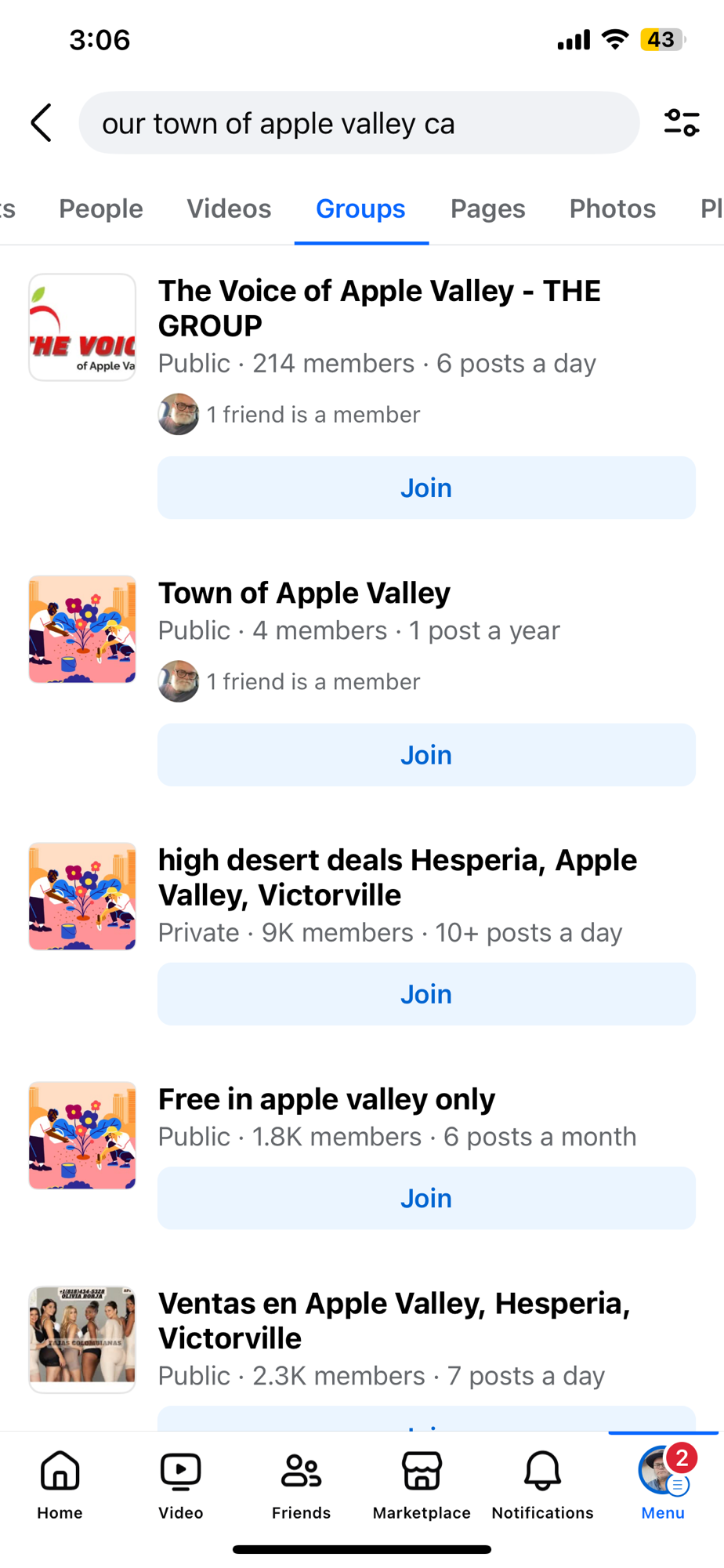Switch to the Pages tab

point(487,209)
